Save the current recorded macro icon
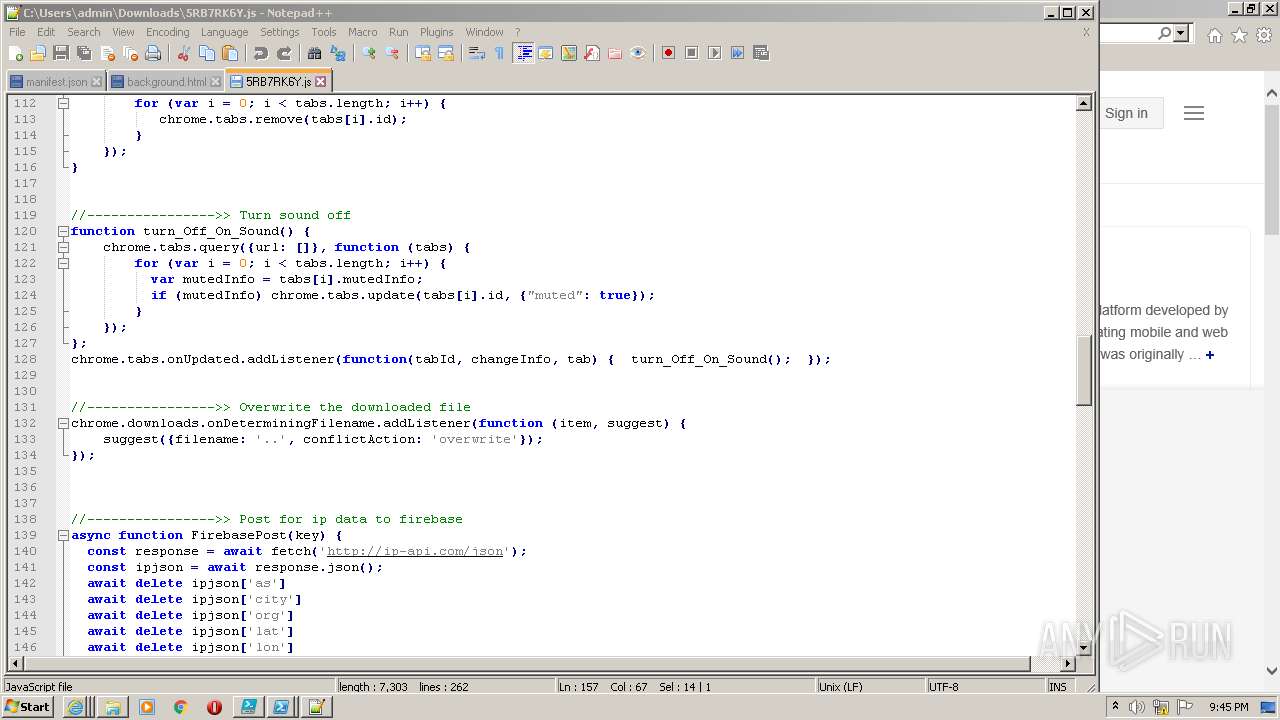 point(760,53)
